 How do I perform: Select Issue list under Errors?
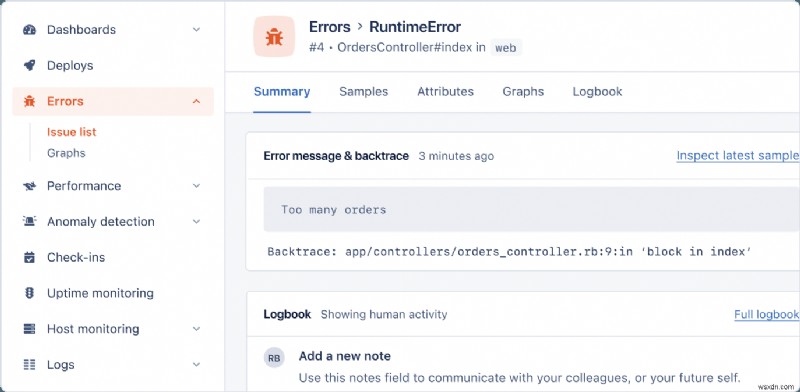(x=71, y=132)
